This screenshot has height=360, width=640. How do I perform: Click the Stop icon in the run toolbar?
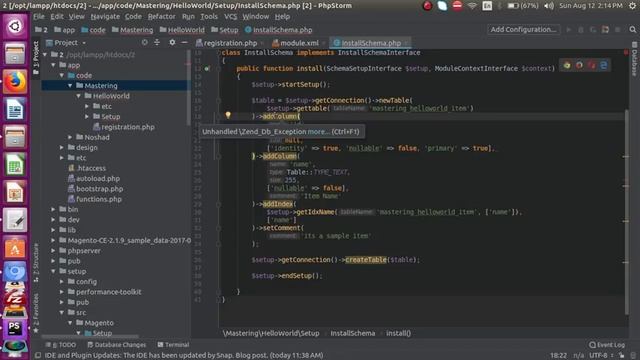[618, 29]
